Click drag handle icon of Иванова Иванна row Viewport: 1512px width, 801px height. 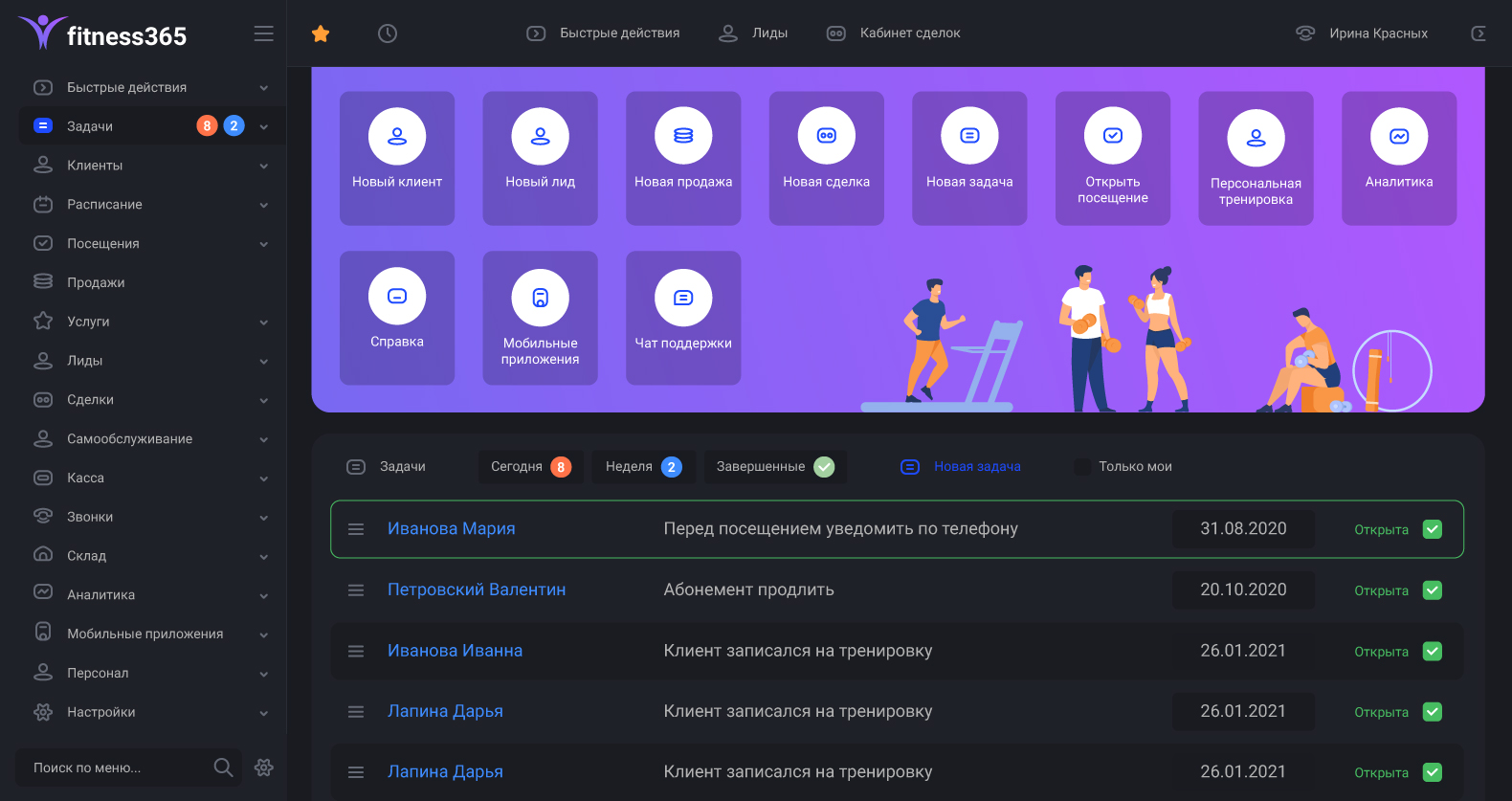[356, 652]
